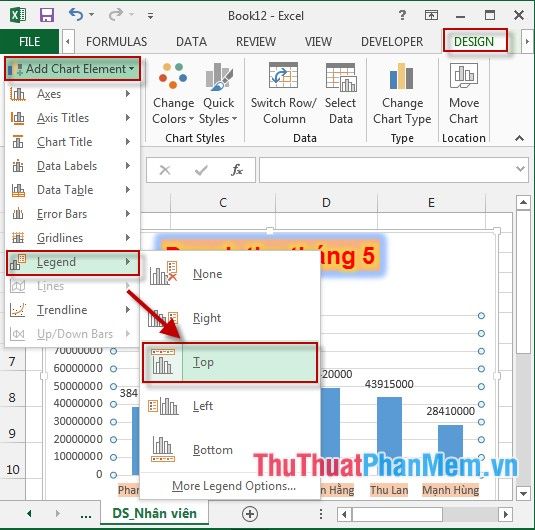This screenshot has height=530, width=535.
Task: Open the Legend submenu
Action: pyautogui.click(x=72, y=262)
